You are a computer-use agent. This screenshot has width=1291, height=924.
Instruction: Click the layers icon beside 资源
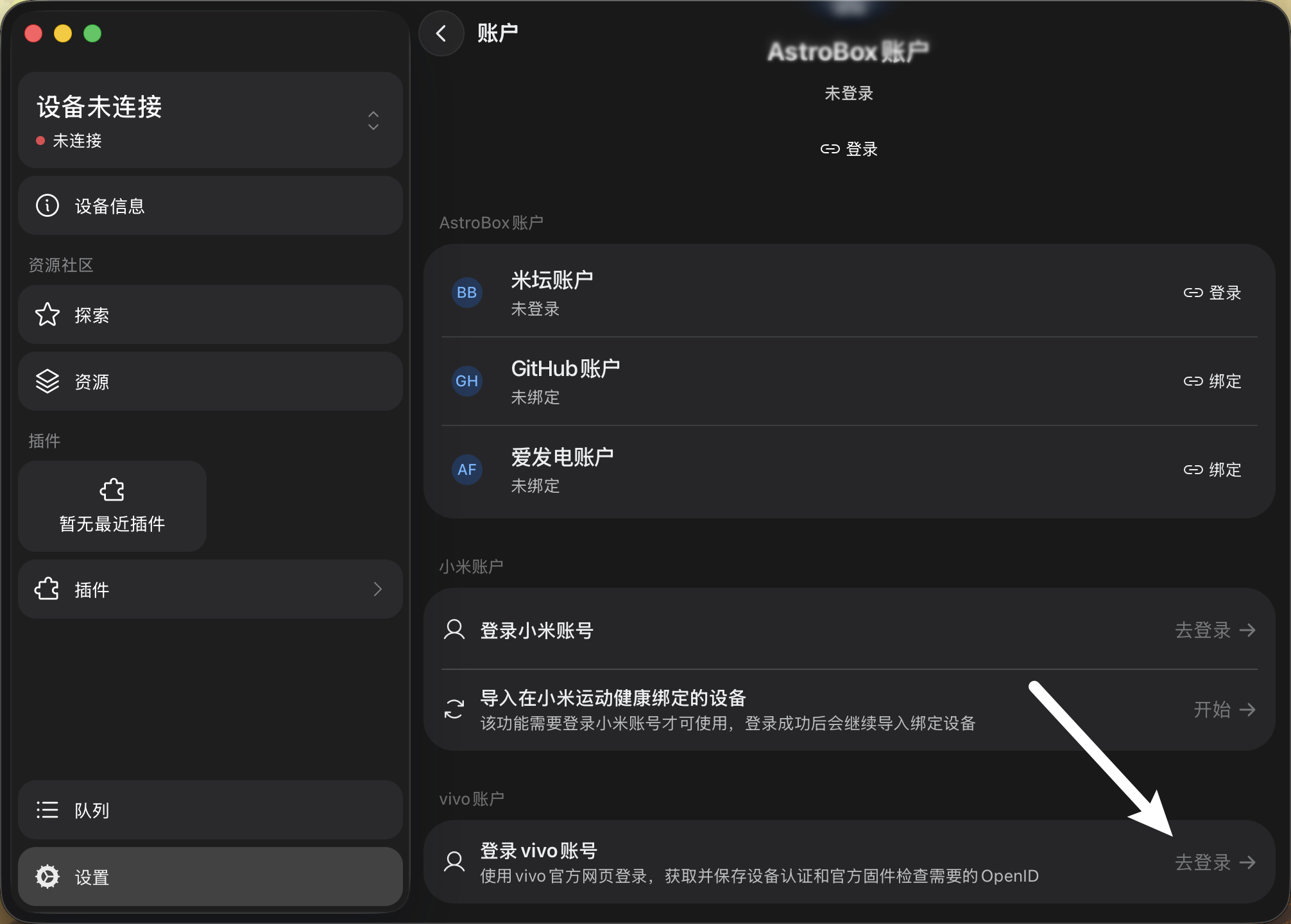click(x=47, y=381)
